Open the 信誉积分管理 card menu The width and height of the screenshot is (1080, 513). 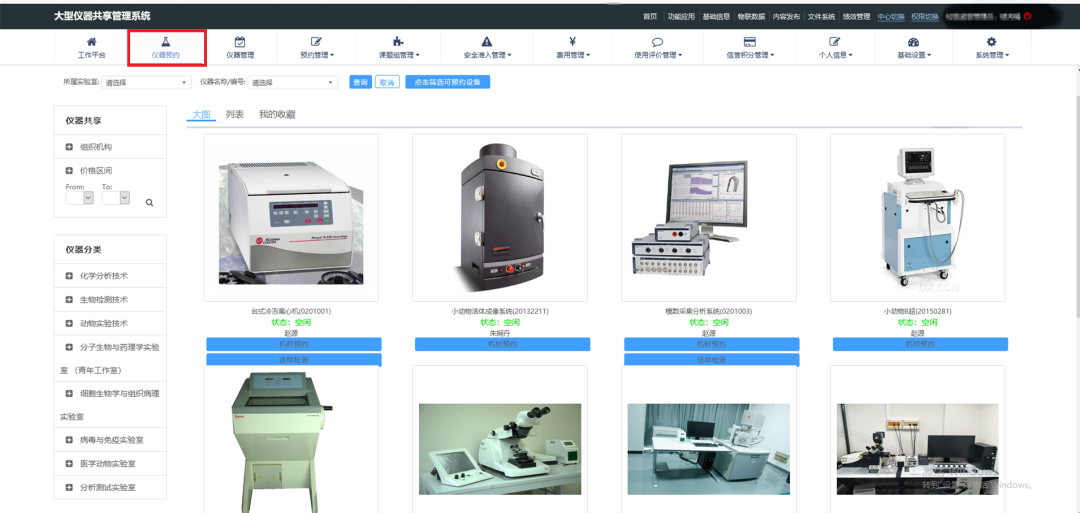750,47
